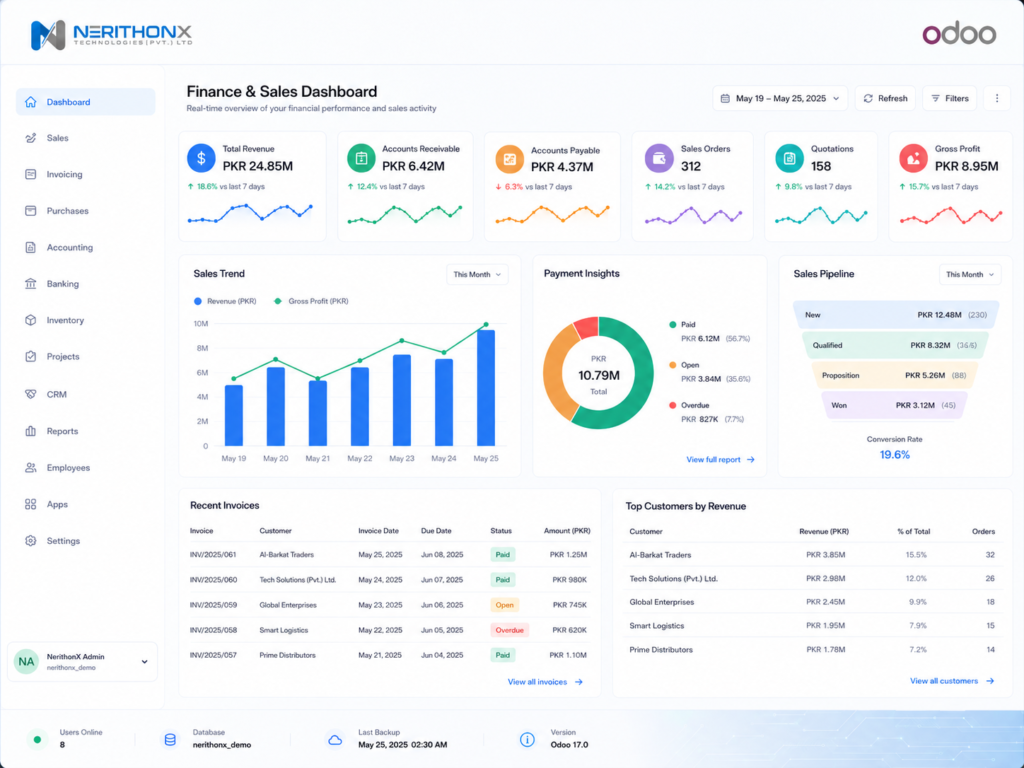
Task: Click the Banking building icon in sidebar
Action: tap(31, 283)
